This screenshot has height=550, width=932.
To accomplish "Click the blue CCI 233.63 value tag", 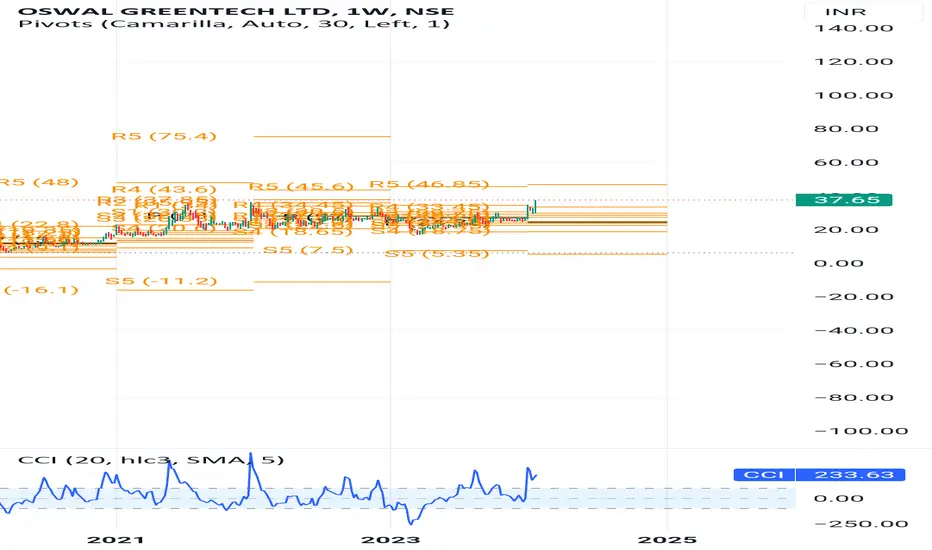I will (x=819, y=474).
